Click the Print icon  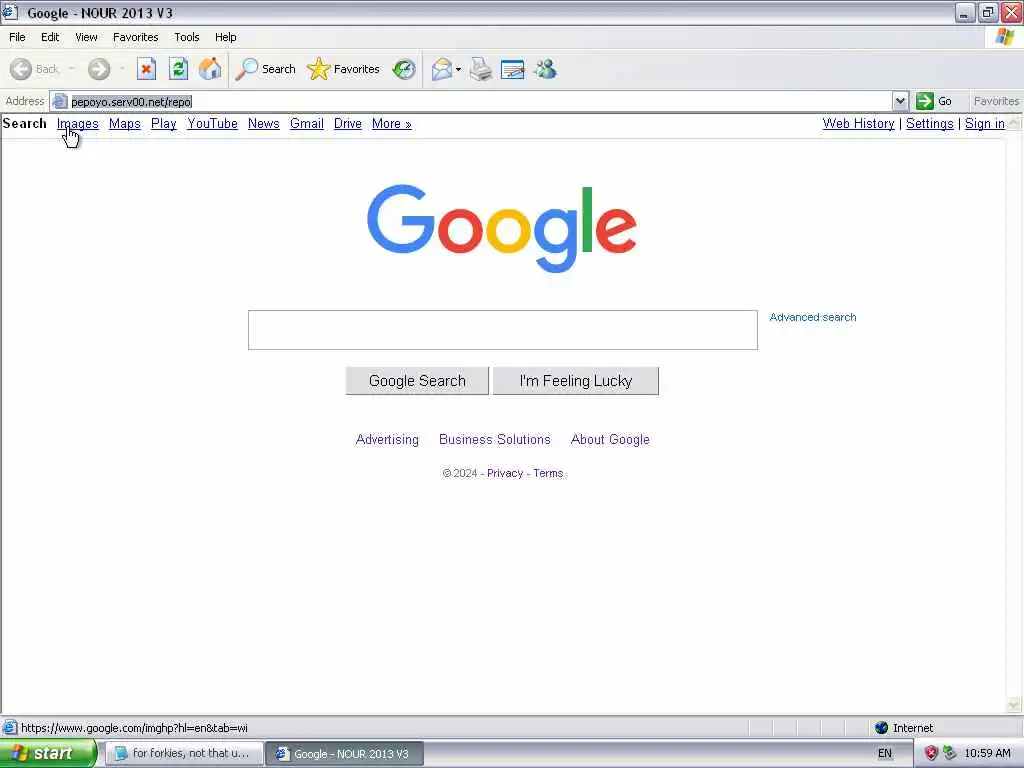(x=481, y=69)
